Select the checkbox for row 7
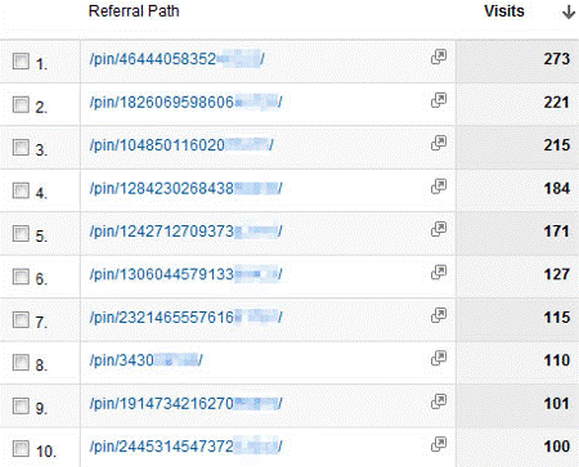The width and height of the screenshot is (579, 467). [x=21, y=320]
